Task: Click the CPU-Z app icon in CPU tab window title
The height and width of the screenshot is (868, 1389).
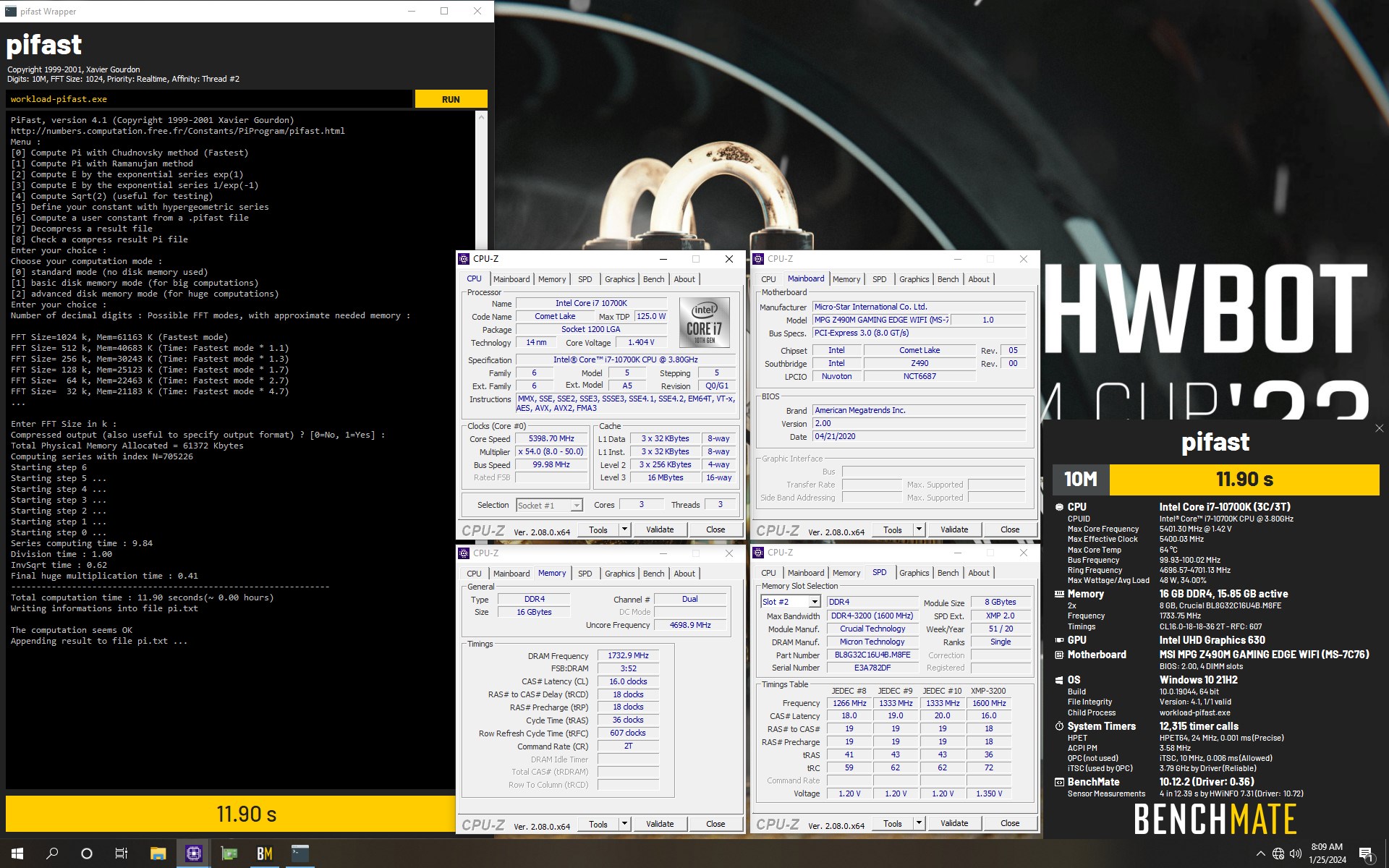Action: point(464,259)
